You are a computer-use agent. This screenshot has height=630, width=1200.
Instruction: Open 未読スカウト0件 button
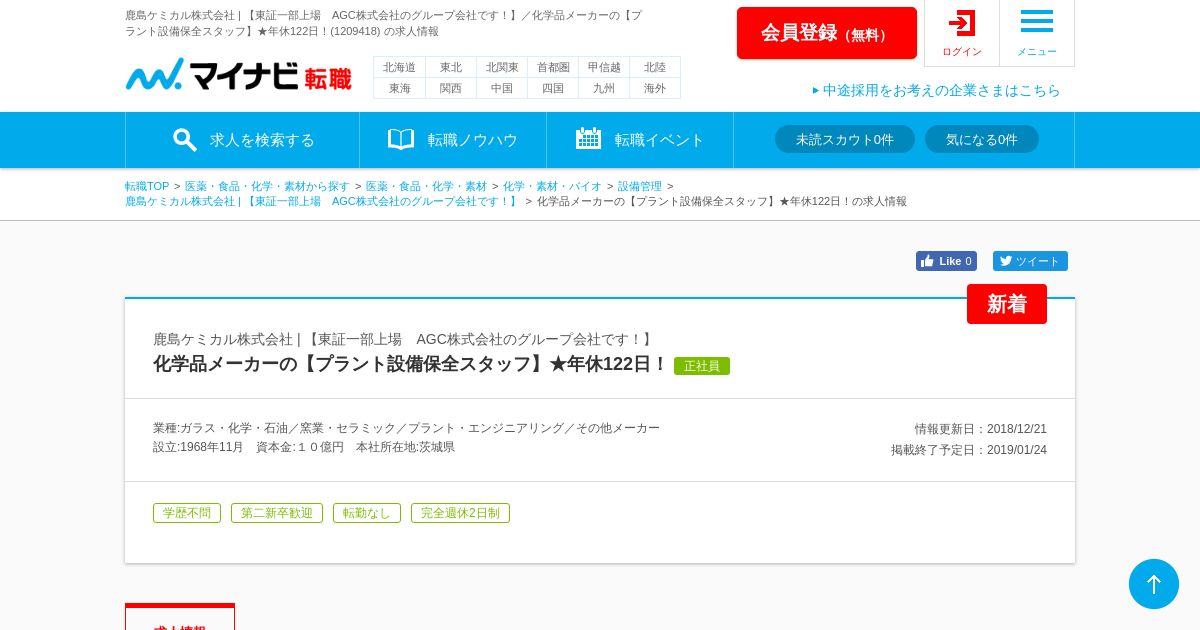pos(845,139)
